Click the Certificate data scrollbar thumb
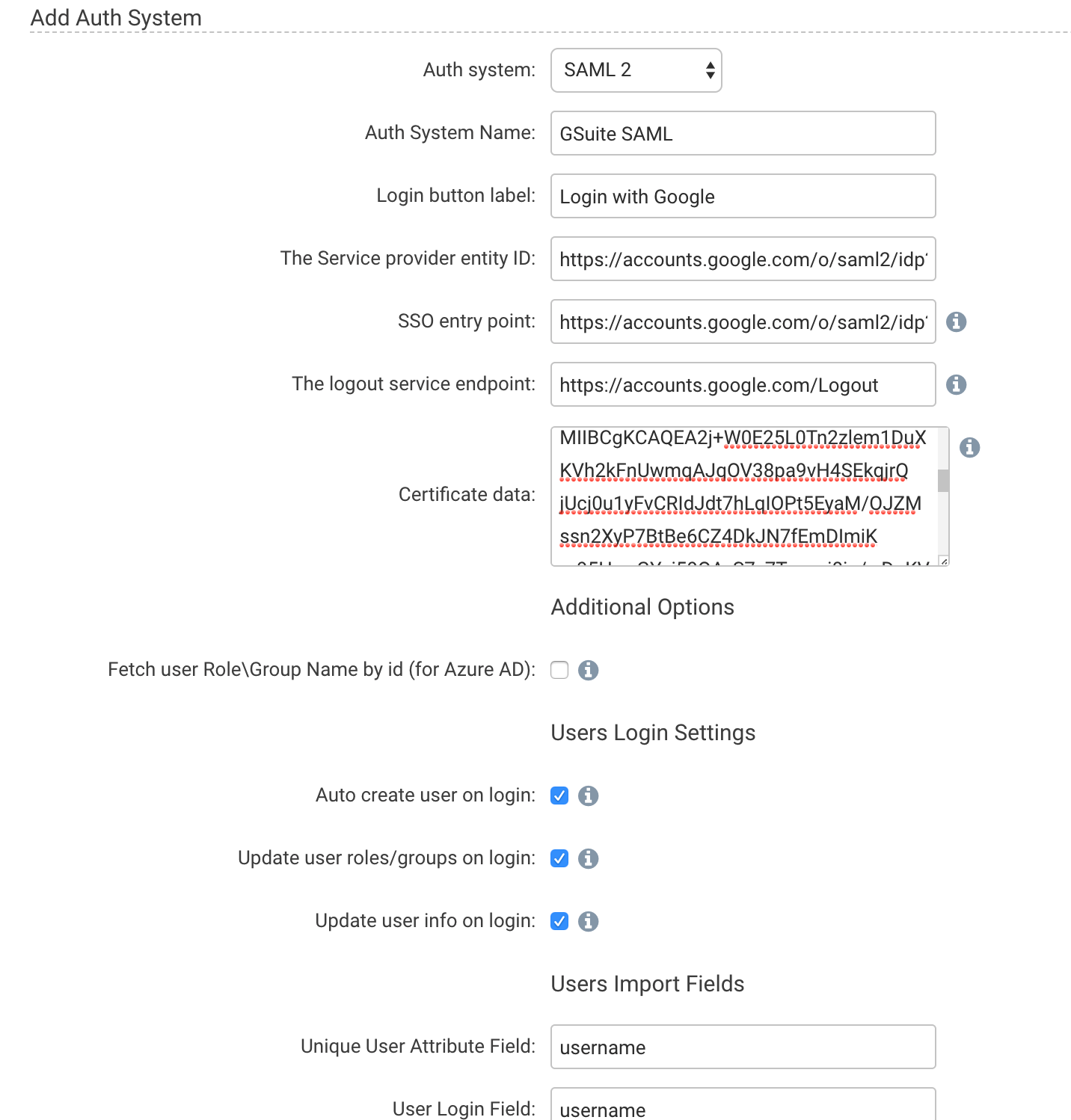 point(943,480)
